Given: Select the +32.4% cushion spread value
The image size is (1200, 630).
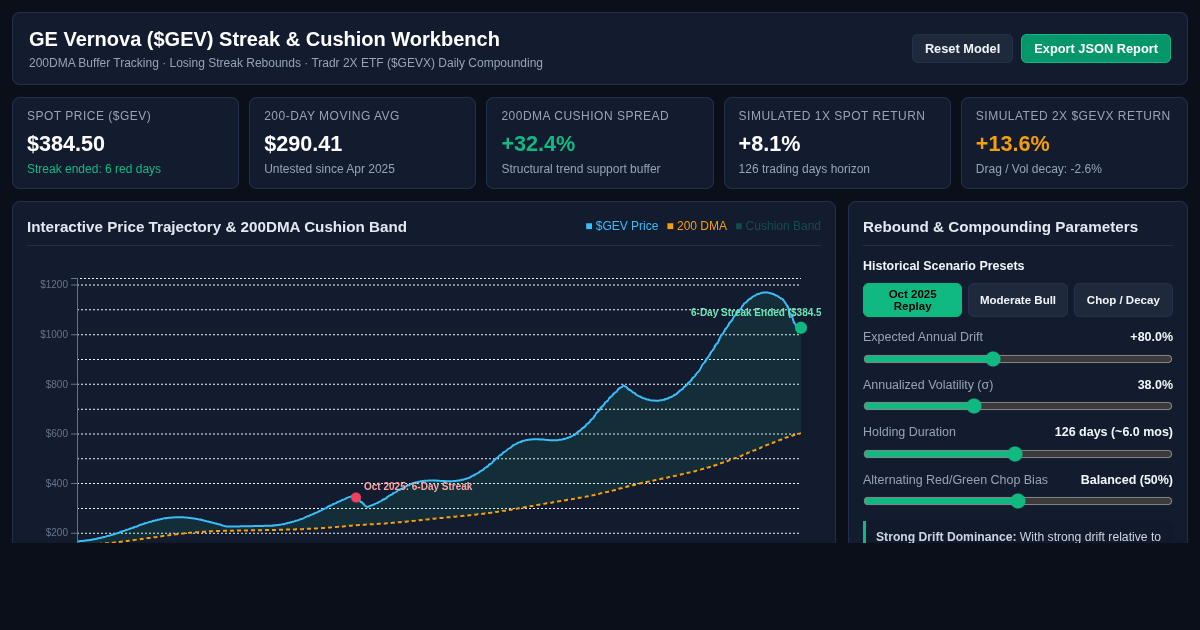Looking at the screenshot, I should [538, 144].
